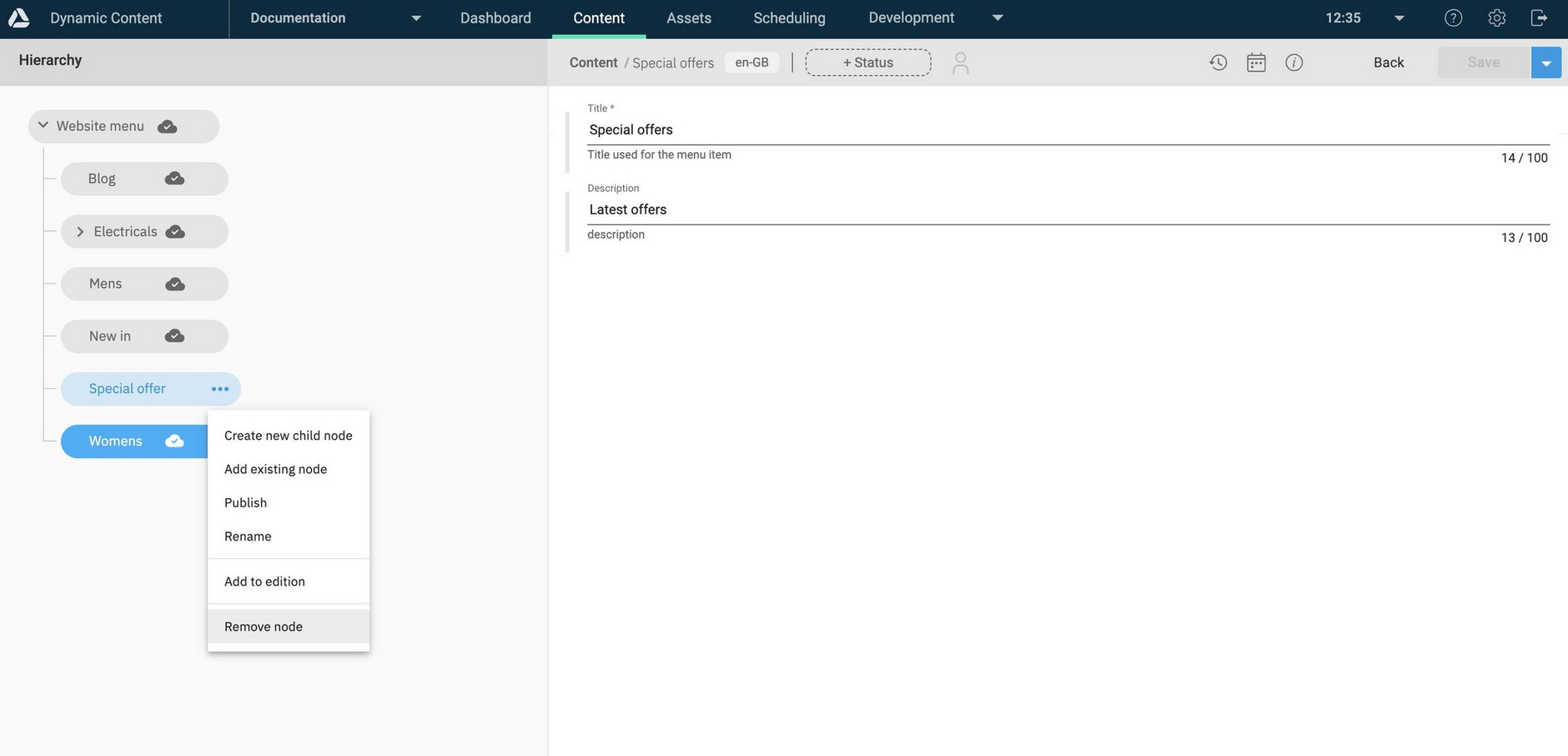Select Remove node from the context menu
The height and width of the screenshot is (756, 1568).
(x=263, y=626)
